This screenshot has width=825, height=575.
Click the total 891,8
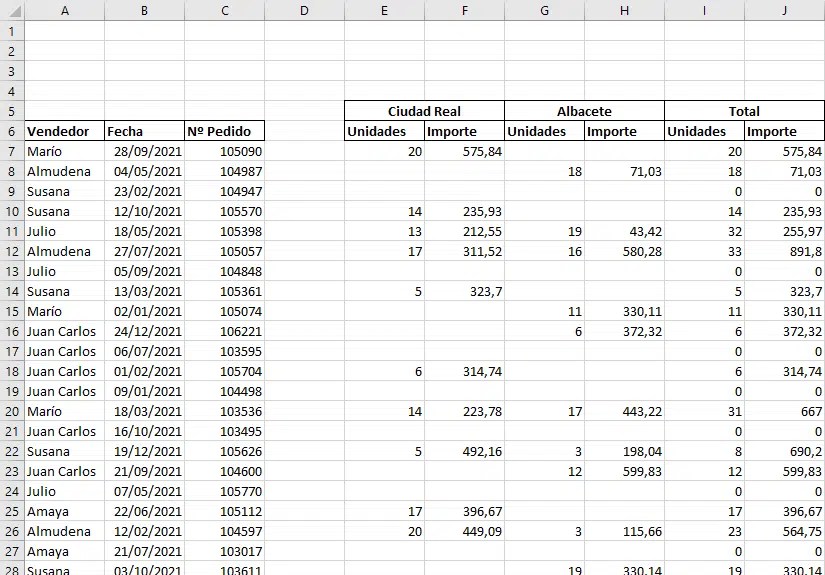[784, 251]
